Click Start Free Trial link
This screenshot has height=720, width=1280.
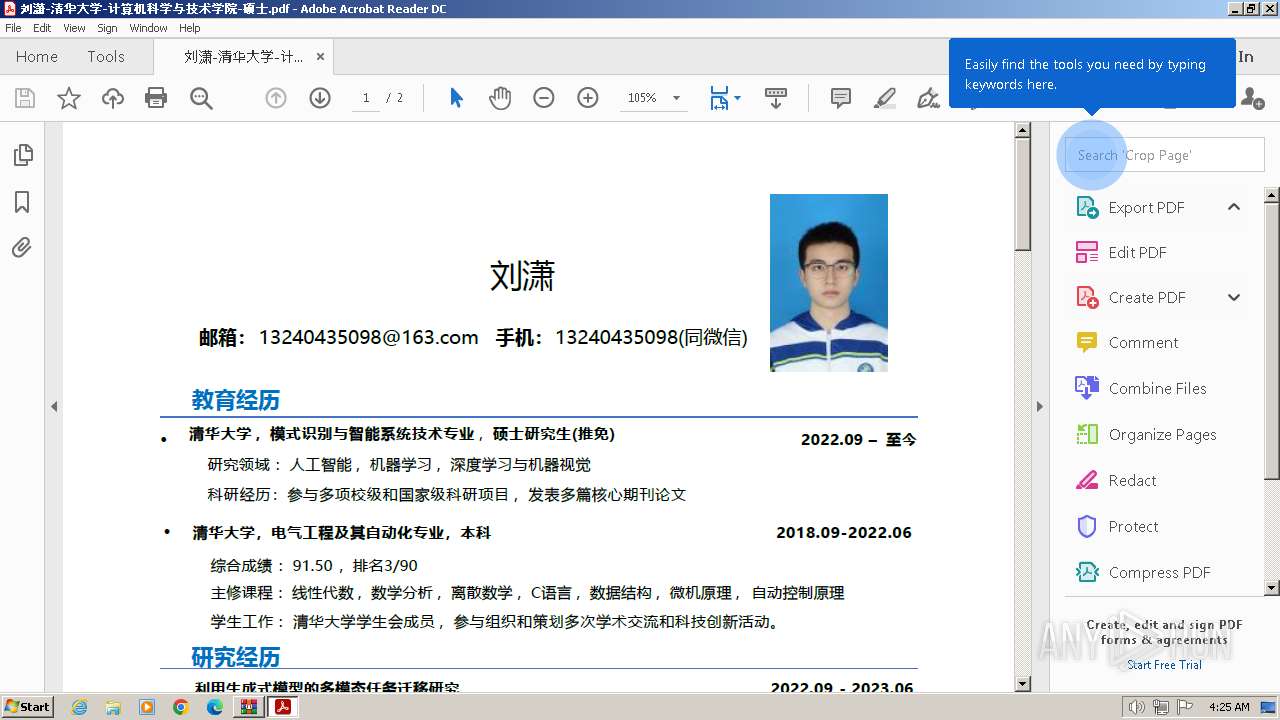pyautogui.click(x=1164, y=665)
